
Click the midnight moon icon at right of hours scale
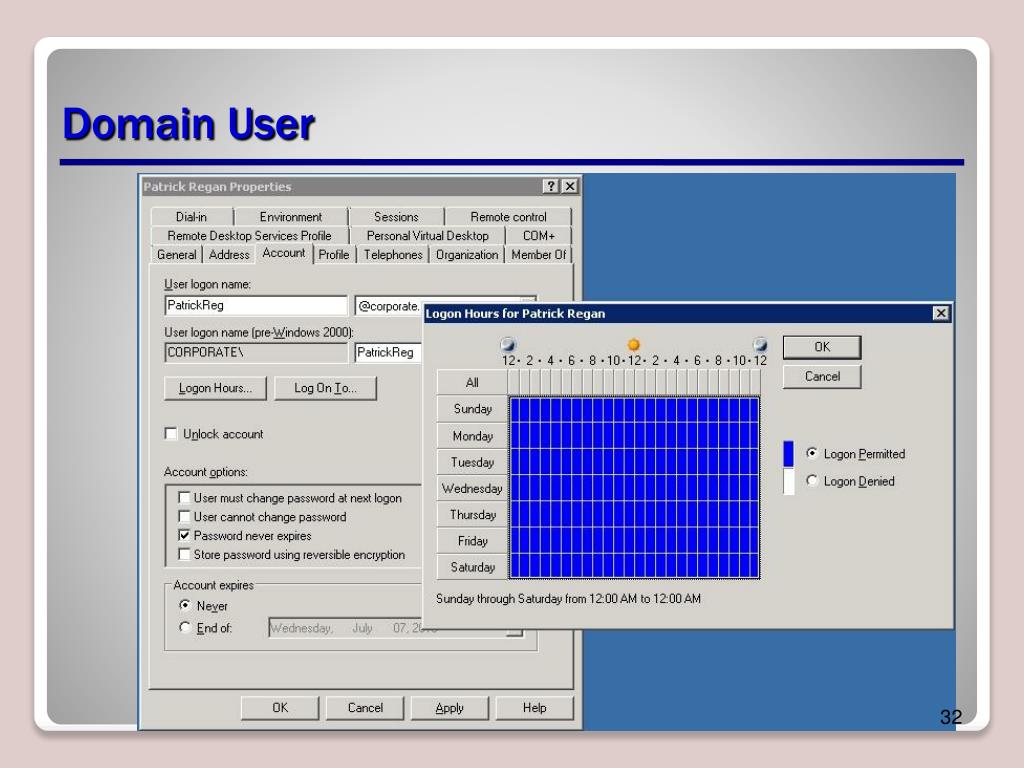click(760, 344)
